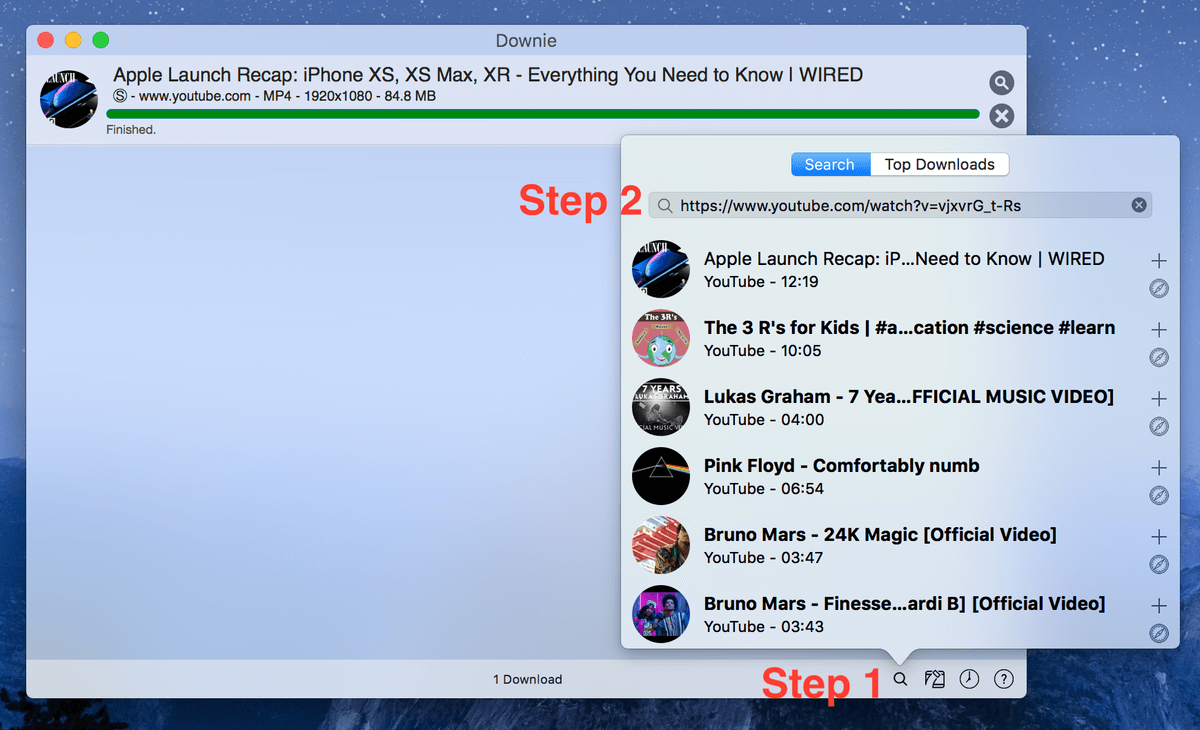This screenshot has width=1200, height=730.
Task: Select 'The 3 R's for Kids' result title
Action: (x=909, y=327)
